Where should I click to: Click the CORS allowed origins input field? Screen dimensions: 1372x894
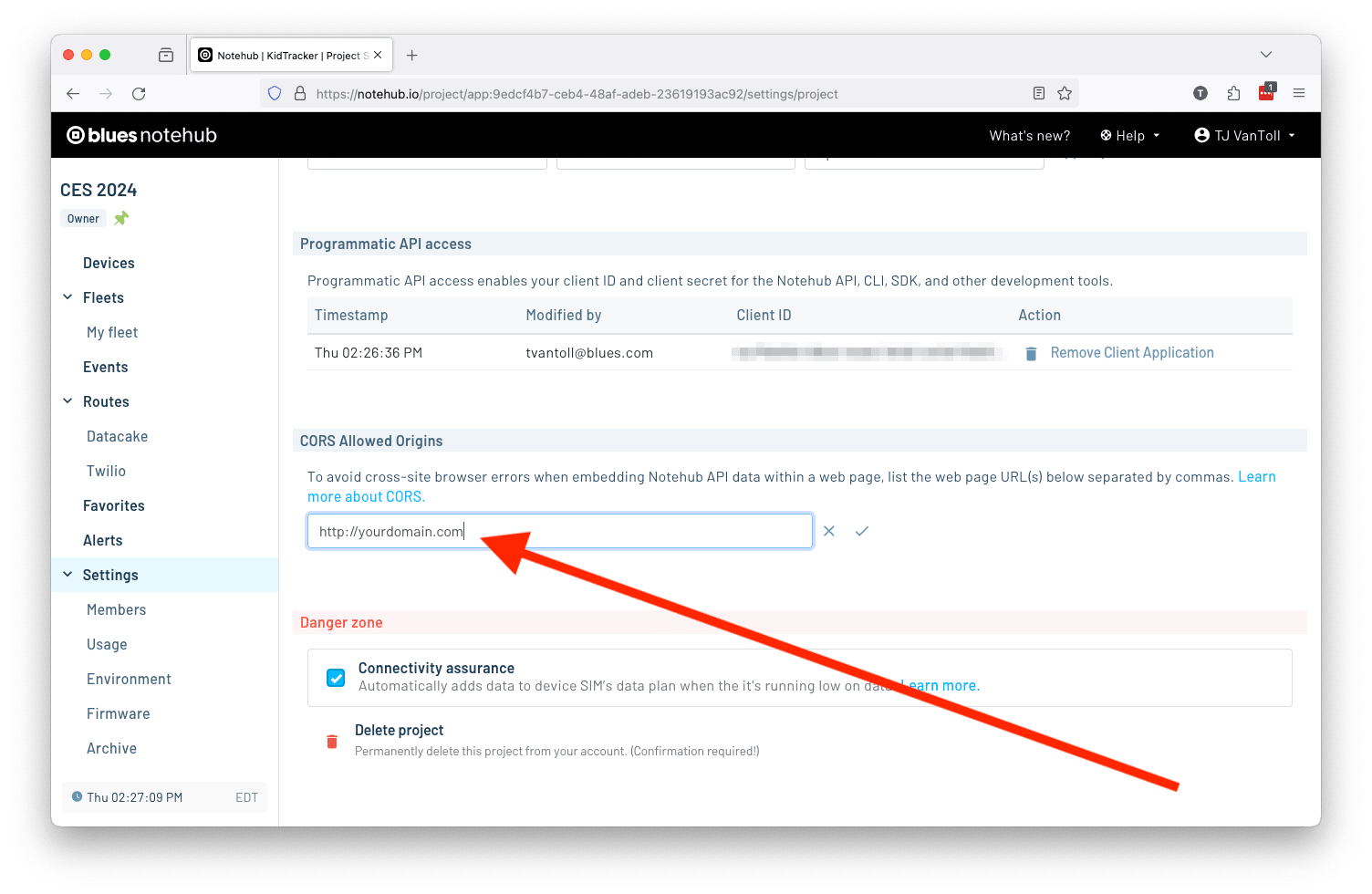tap(560, 531)
